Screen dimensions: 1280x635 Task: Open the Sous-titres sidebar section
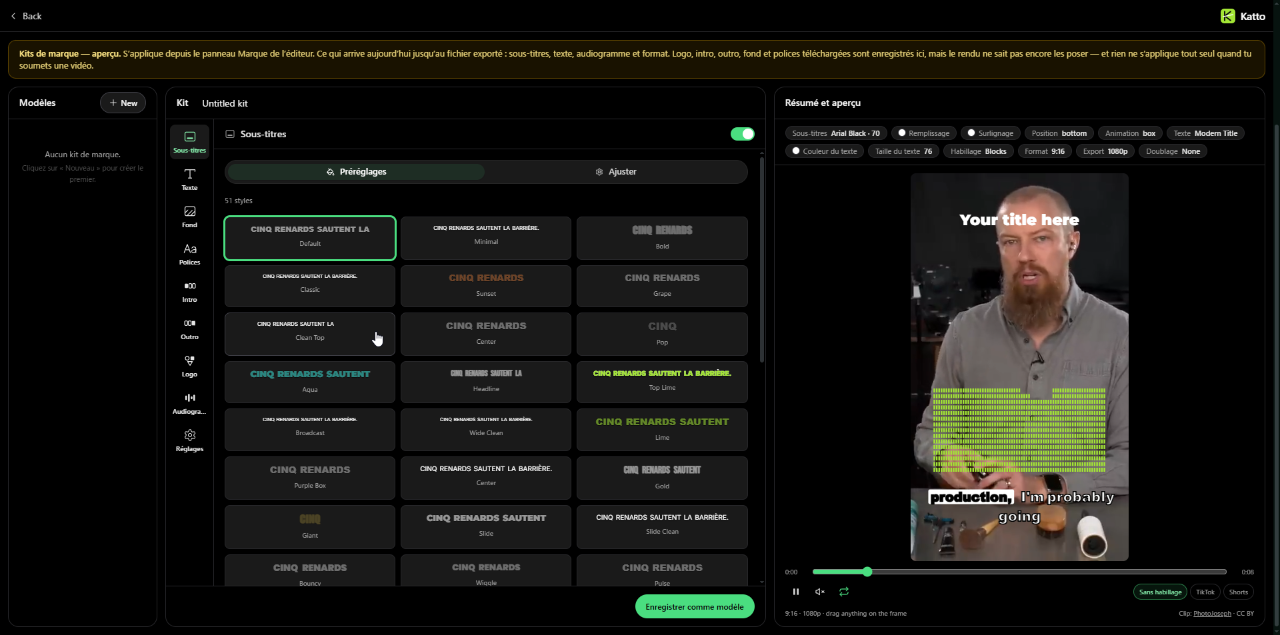click(189, 142)
